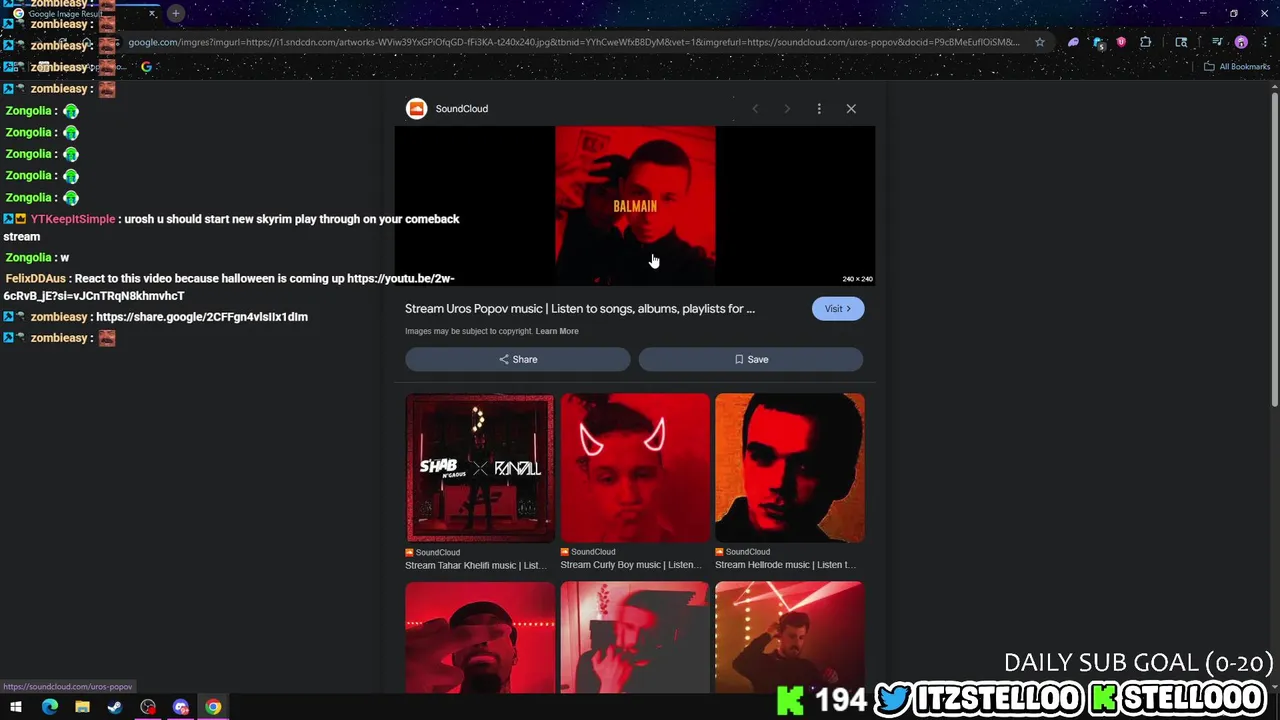Viewport: 1280px width, 720px height.
Task: Open a new Chrome tab with plus
Action: 175,13
